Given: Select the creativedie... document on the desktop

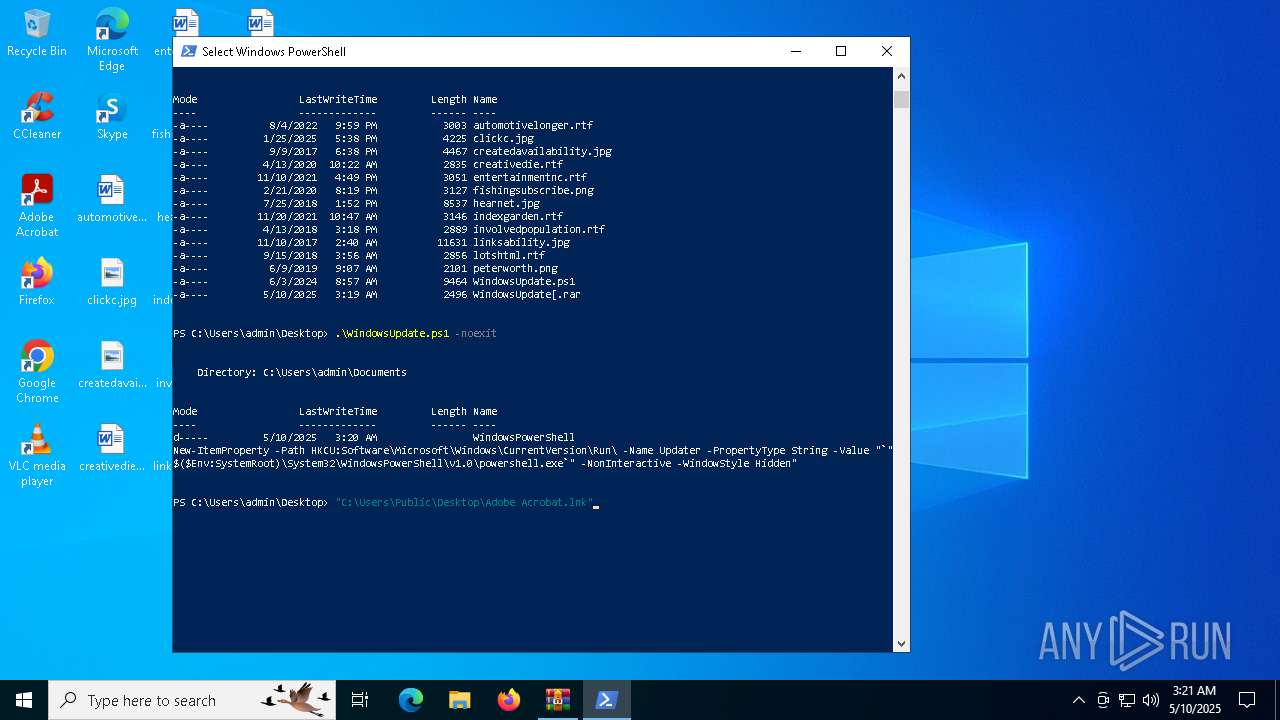Looking at the screenshot, I should point(112,448).
